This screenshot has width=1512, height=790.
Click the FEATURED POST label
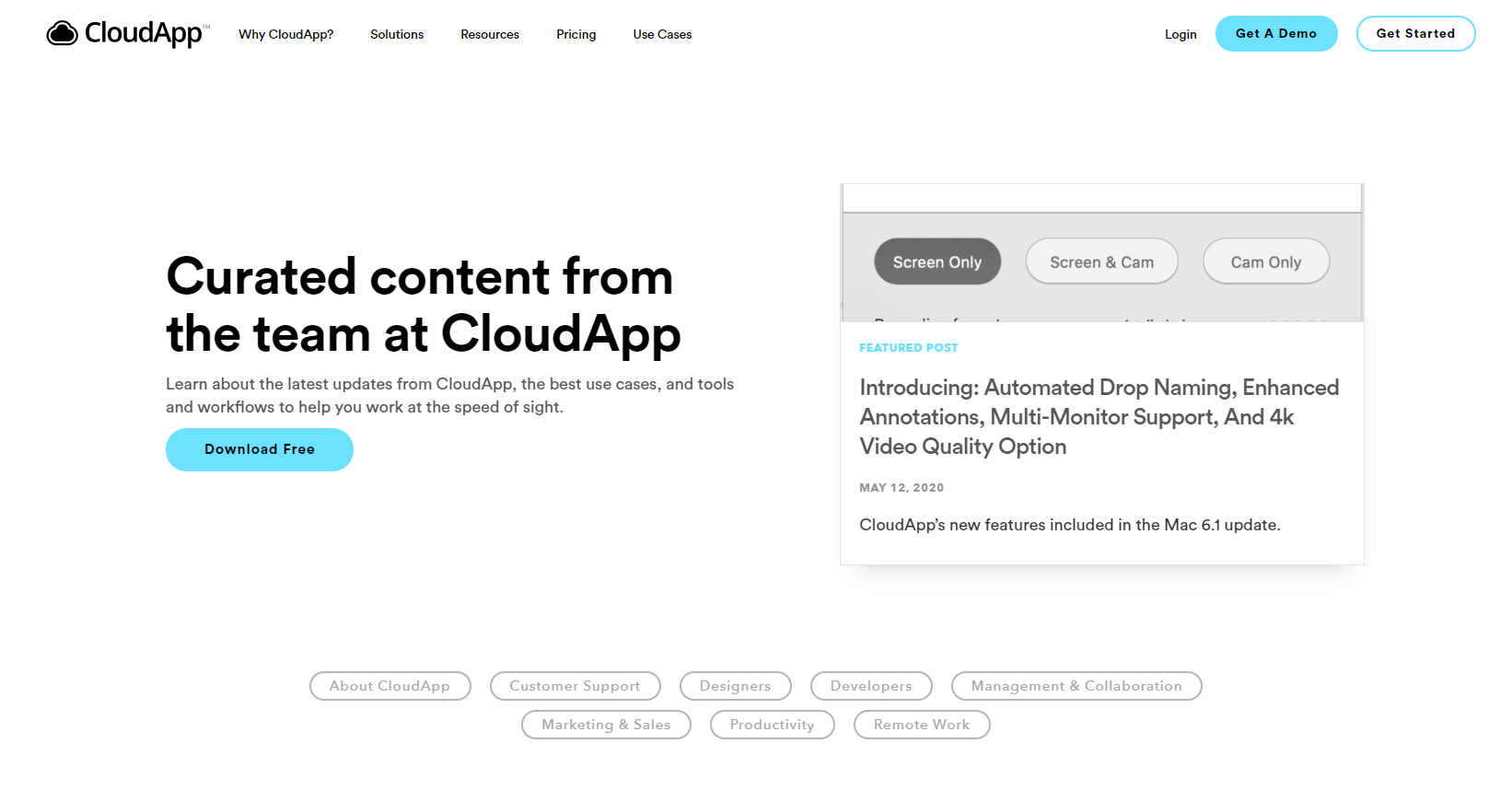click(909, 348)
